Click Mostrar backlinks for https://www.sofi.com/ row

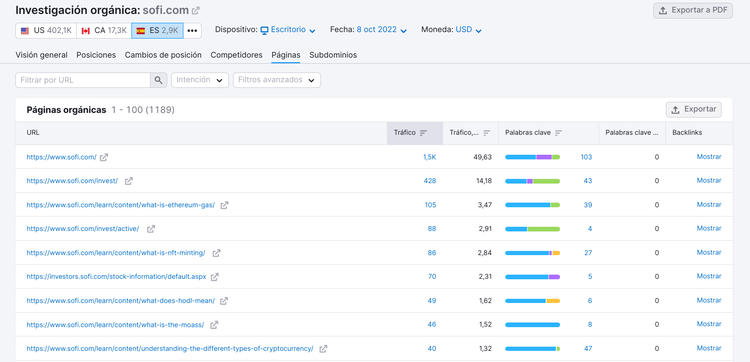[708, 156]
